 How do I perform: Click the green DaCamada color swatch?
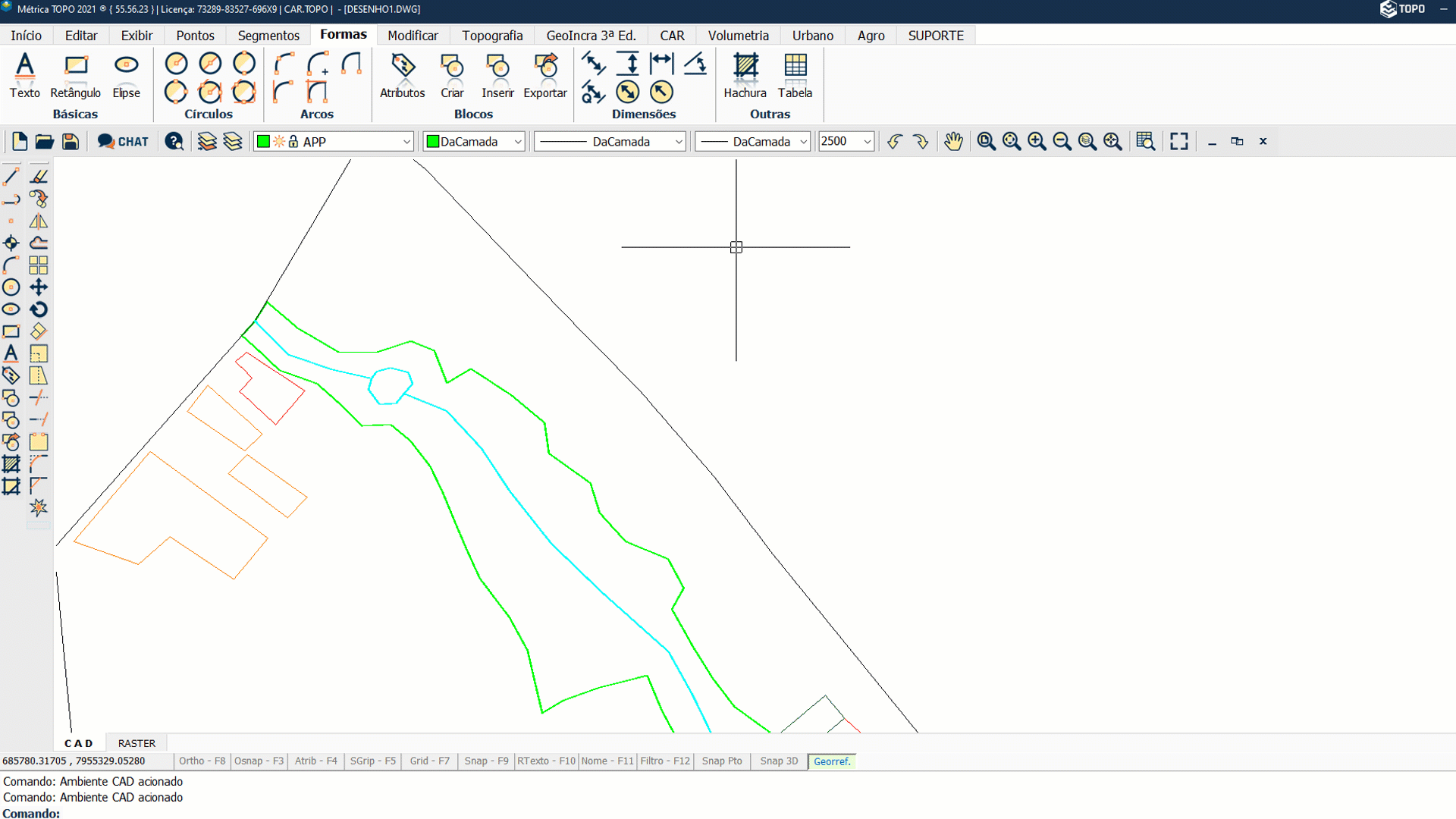[x=433, y=142]
